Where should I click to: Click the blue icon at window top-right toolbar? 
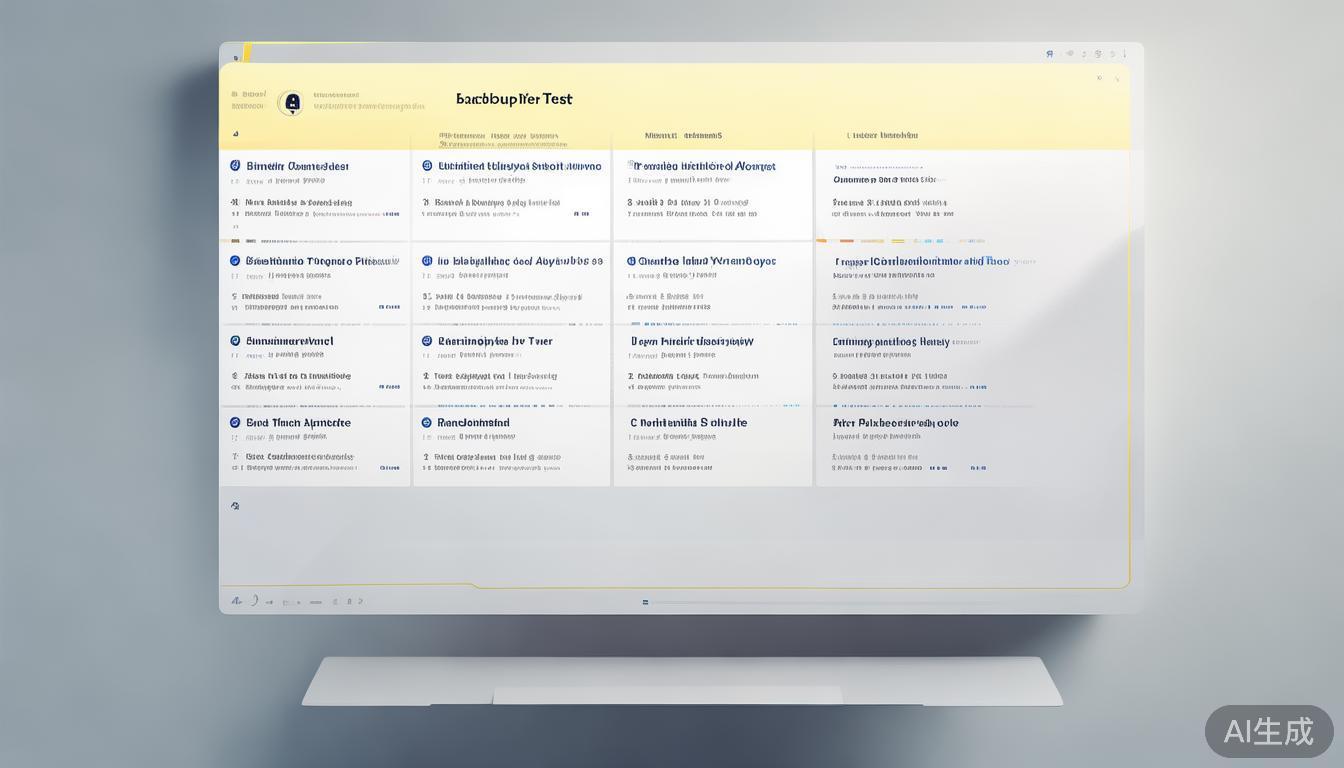click(x=1049, y=54)
